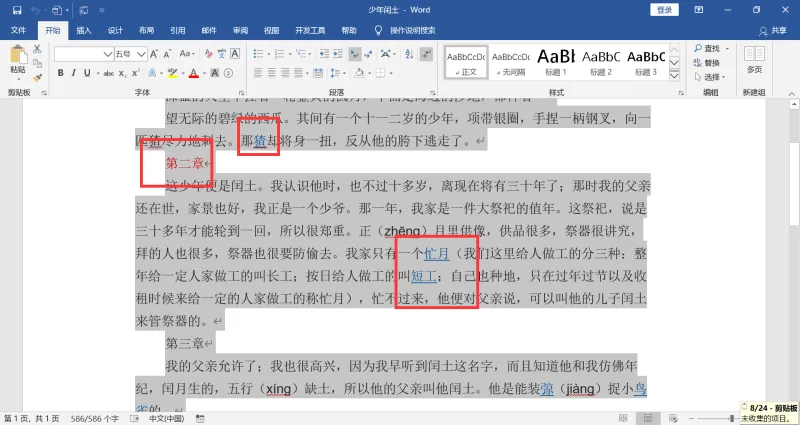Open the borders dropdown arrow
Screen dimensions: 800x425
coord(391,73)
